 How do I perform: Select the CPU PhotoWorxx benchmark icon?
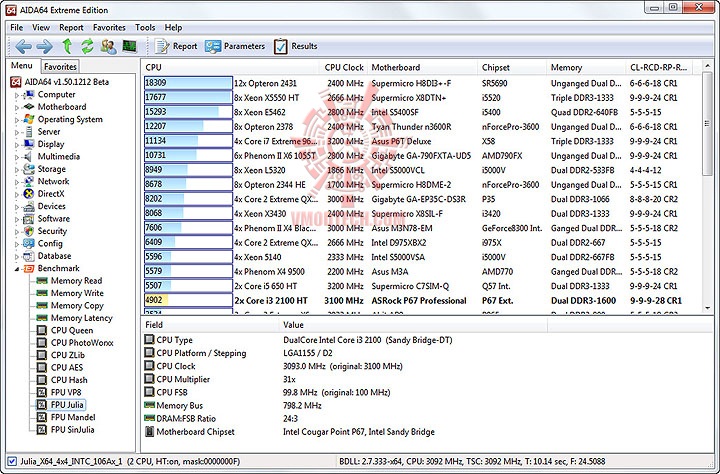[x=42, y=343]
